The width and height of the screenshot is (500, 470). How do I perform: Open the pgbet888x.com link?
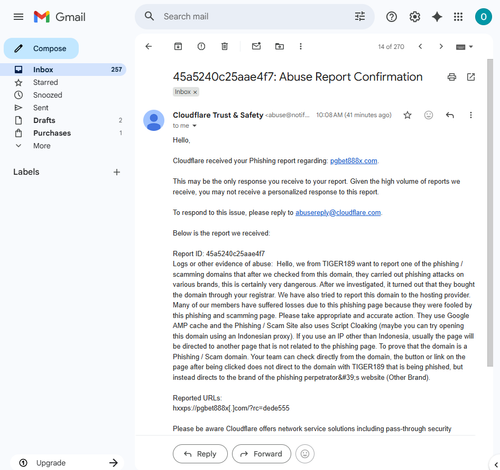tap(353, 161)
